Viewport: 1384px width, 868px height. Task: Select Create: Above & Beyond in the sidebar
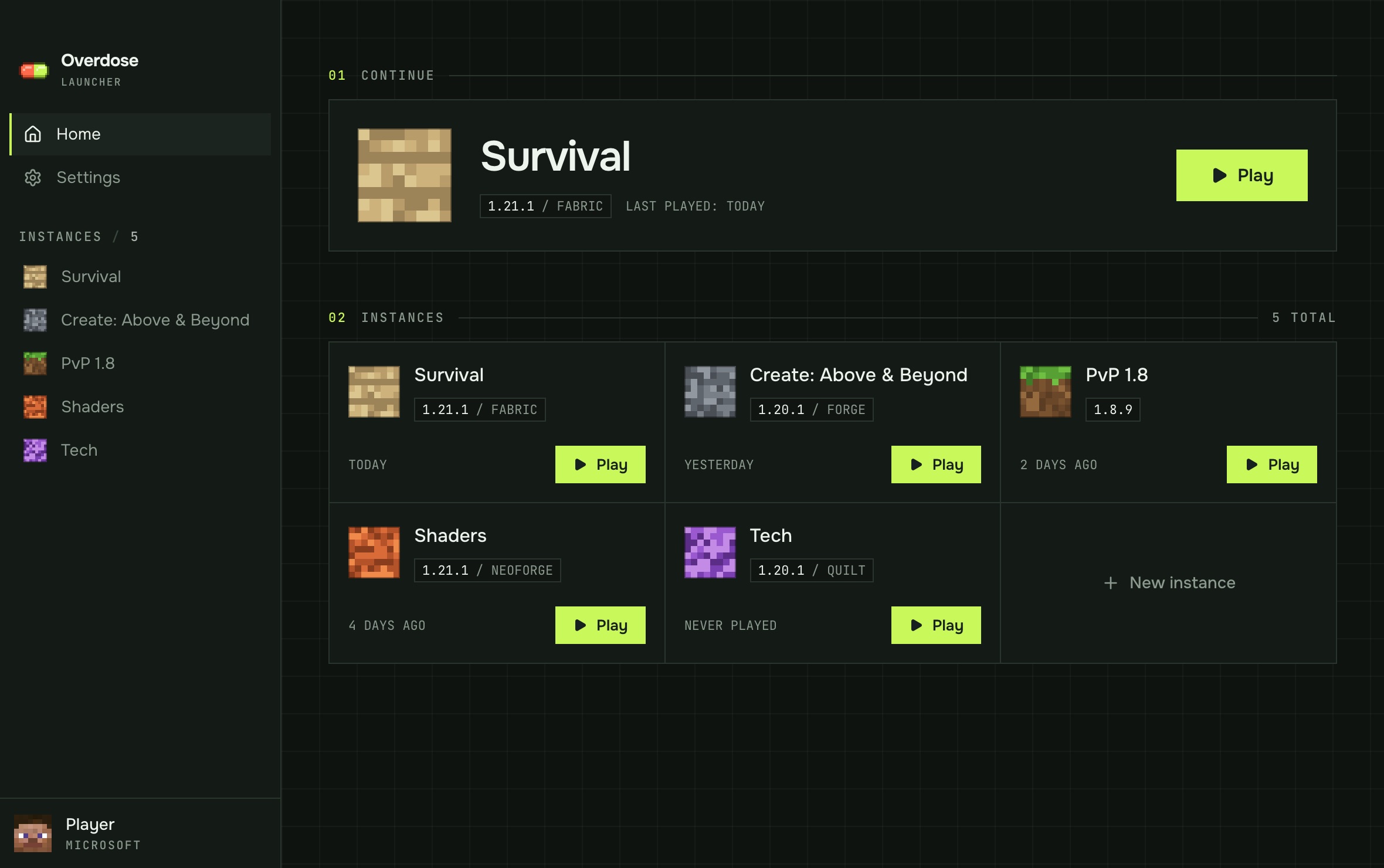[x=140, y=320]
